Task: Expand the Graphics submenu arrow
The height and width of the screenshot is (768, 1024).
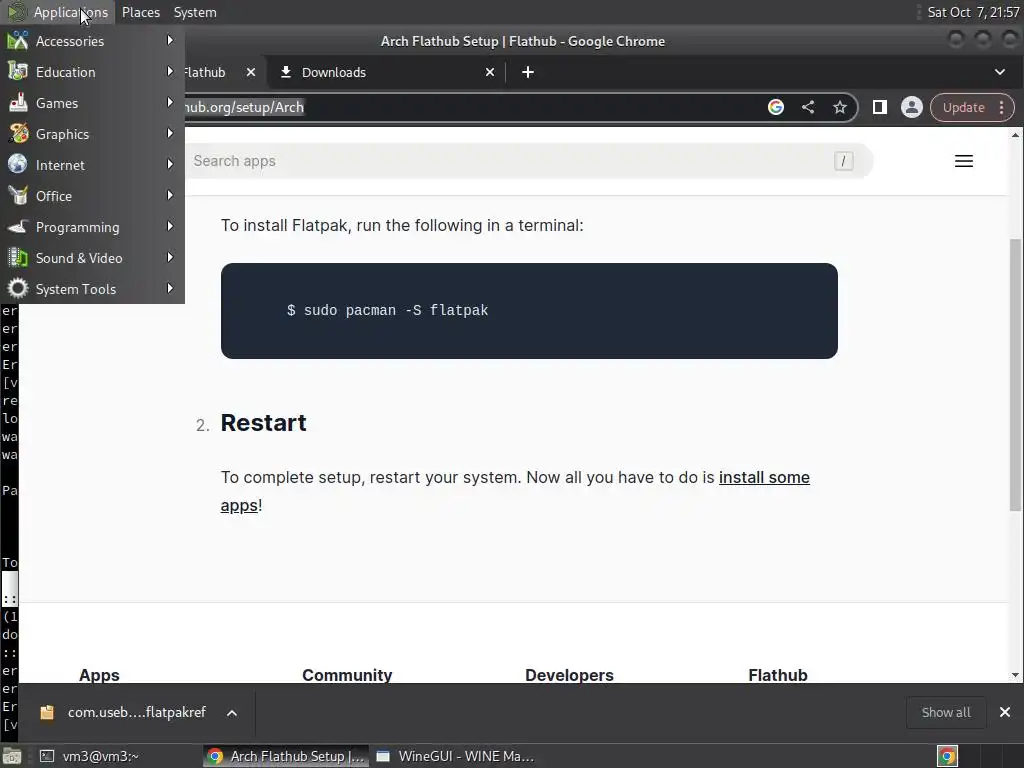Action: pos(170,133)
